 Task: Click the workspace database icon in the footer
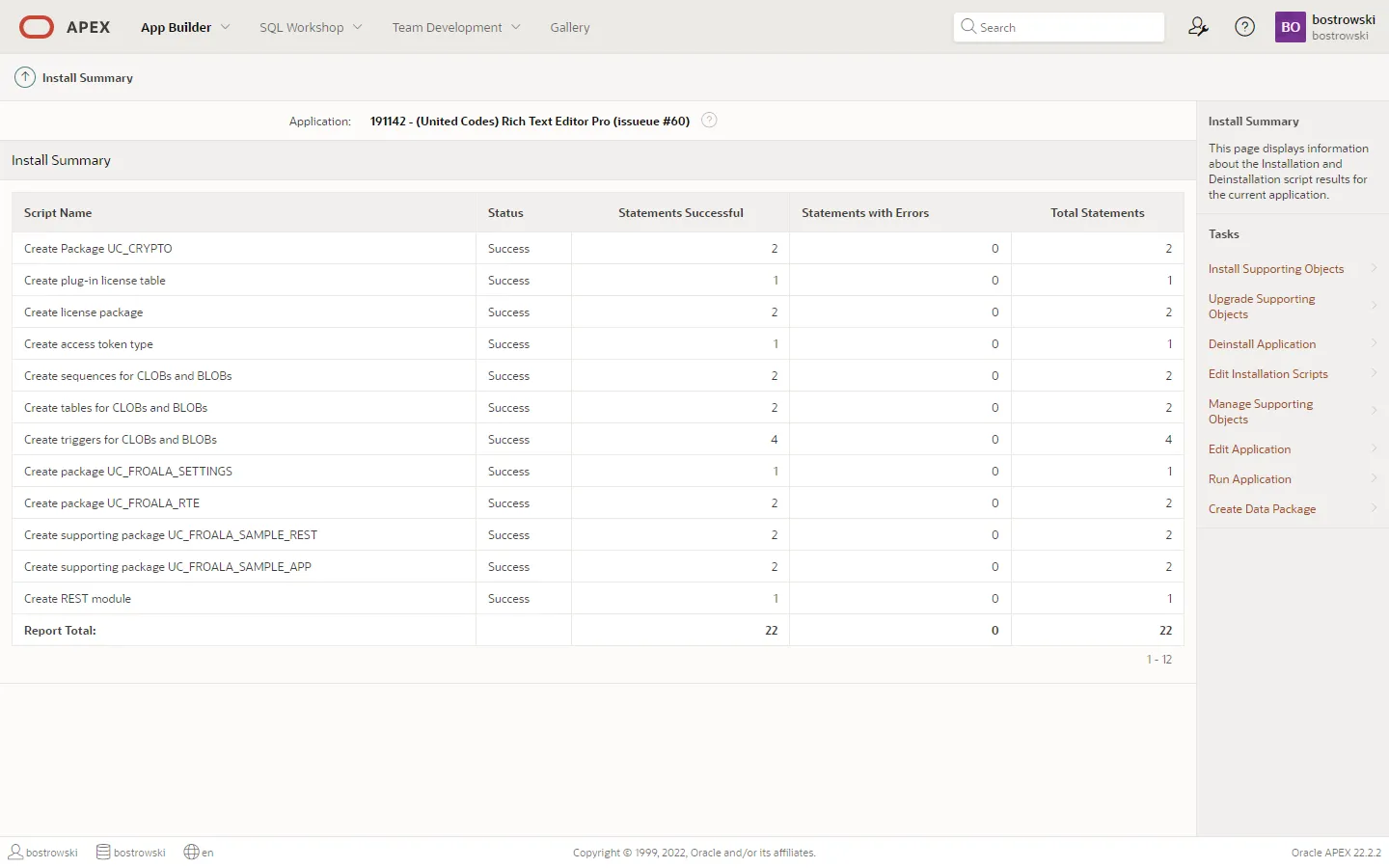pos(103,852)
